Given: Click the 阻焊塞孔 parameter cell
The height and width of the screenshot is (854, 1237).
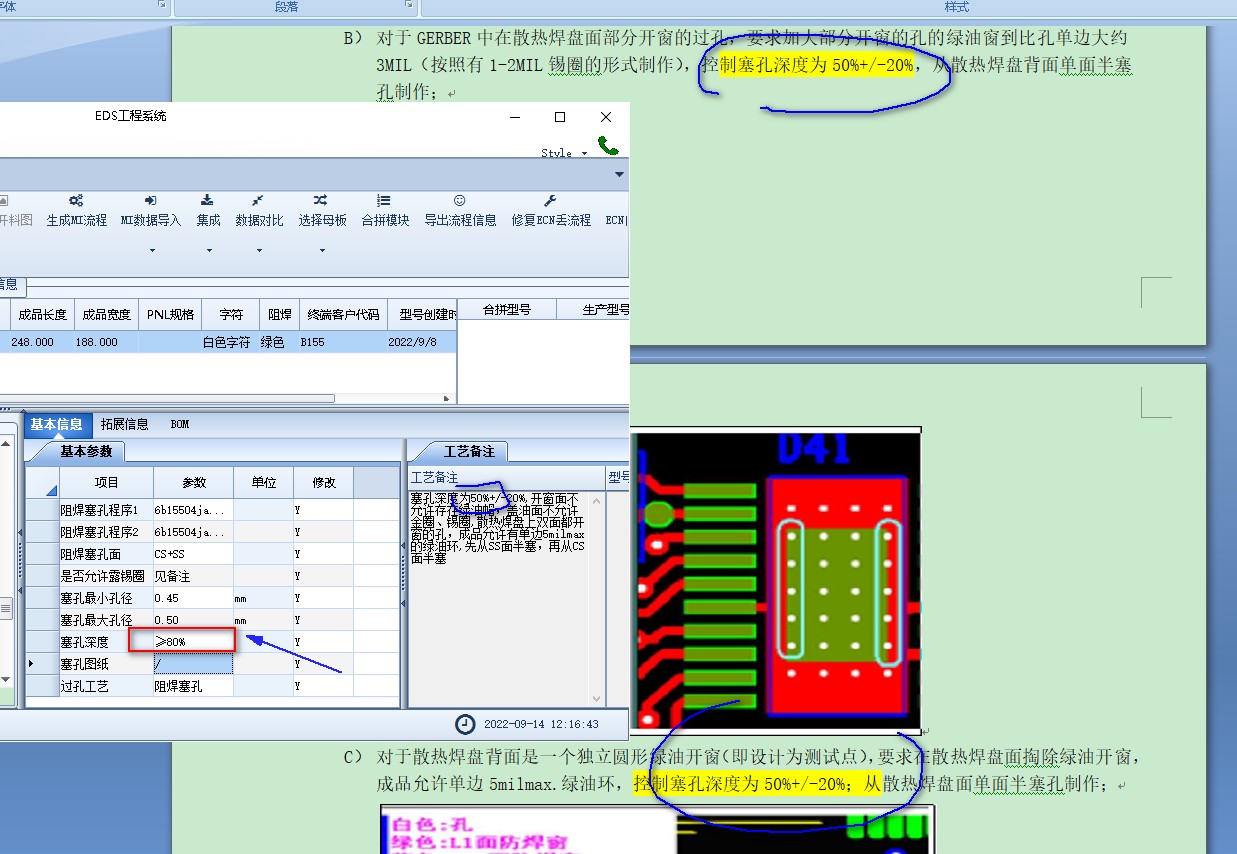Looking at the screenshot, I should click(x=193, y=686).
